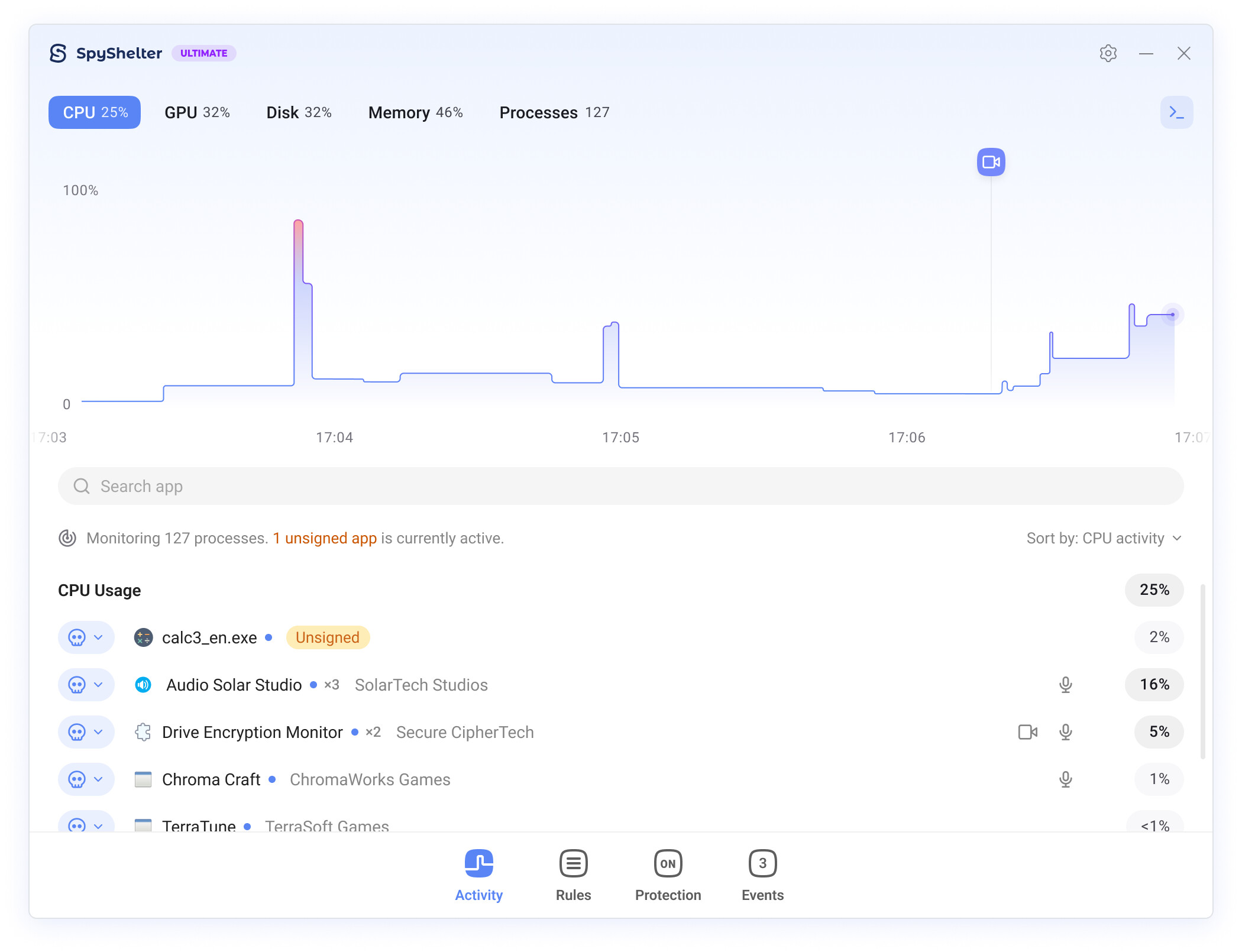Open skull action menu for TerraTune

point(86,821)
